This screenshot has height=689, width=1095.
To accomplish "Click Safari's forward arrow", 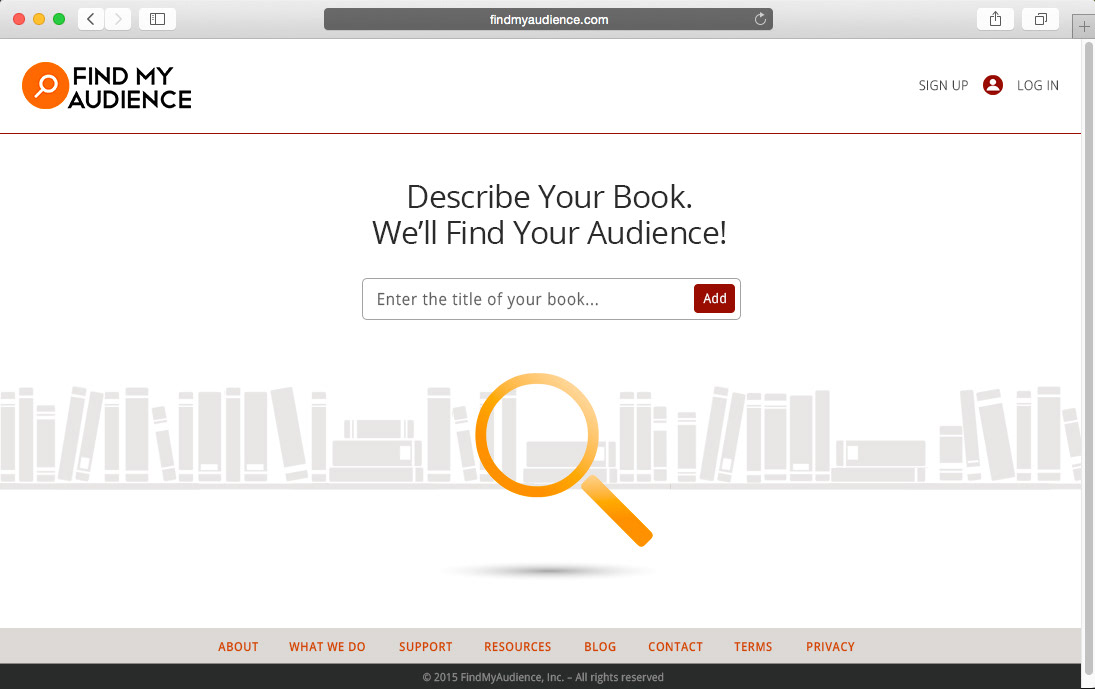I will [x=118, y=19].
